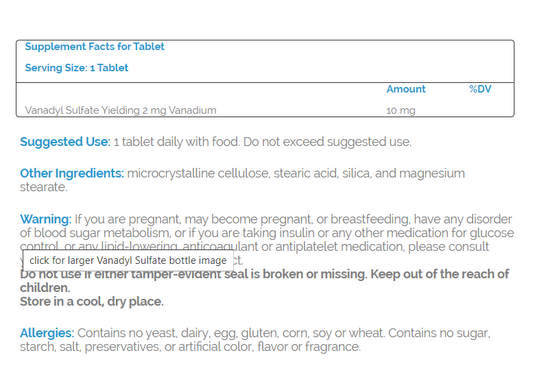Click the 'Store in a cool, dry place.' text
Image resolution: width=533 pixels, height=390 pixels.
point(92,302)
